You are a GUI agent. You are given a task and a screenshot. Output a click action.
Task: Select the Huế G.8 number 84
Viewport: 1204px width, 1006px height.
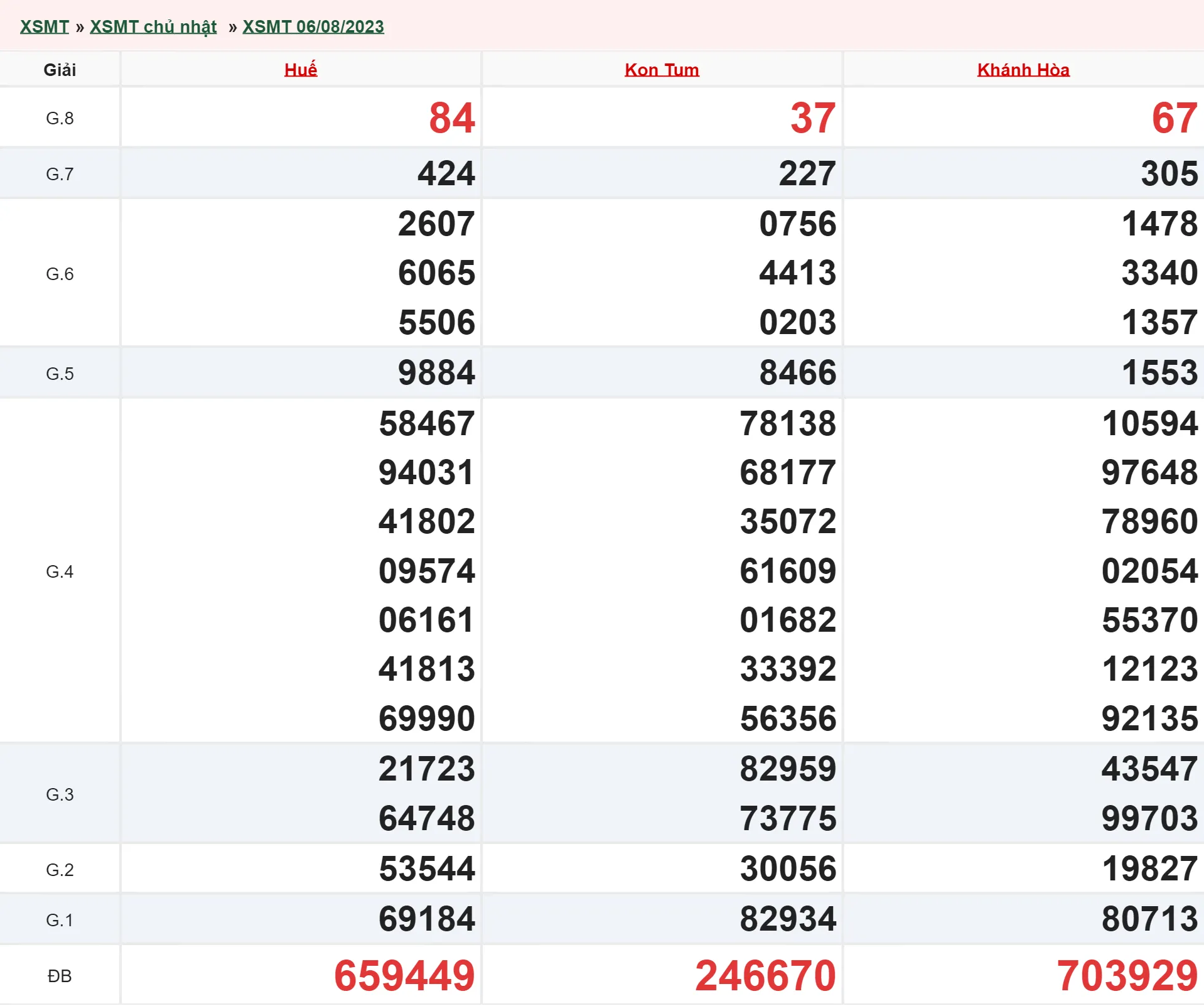[451, 118]
